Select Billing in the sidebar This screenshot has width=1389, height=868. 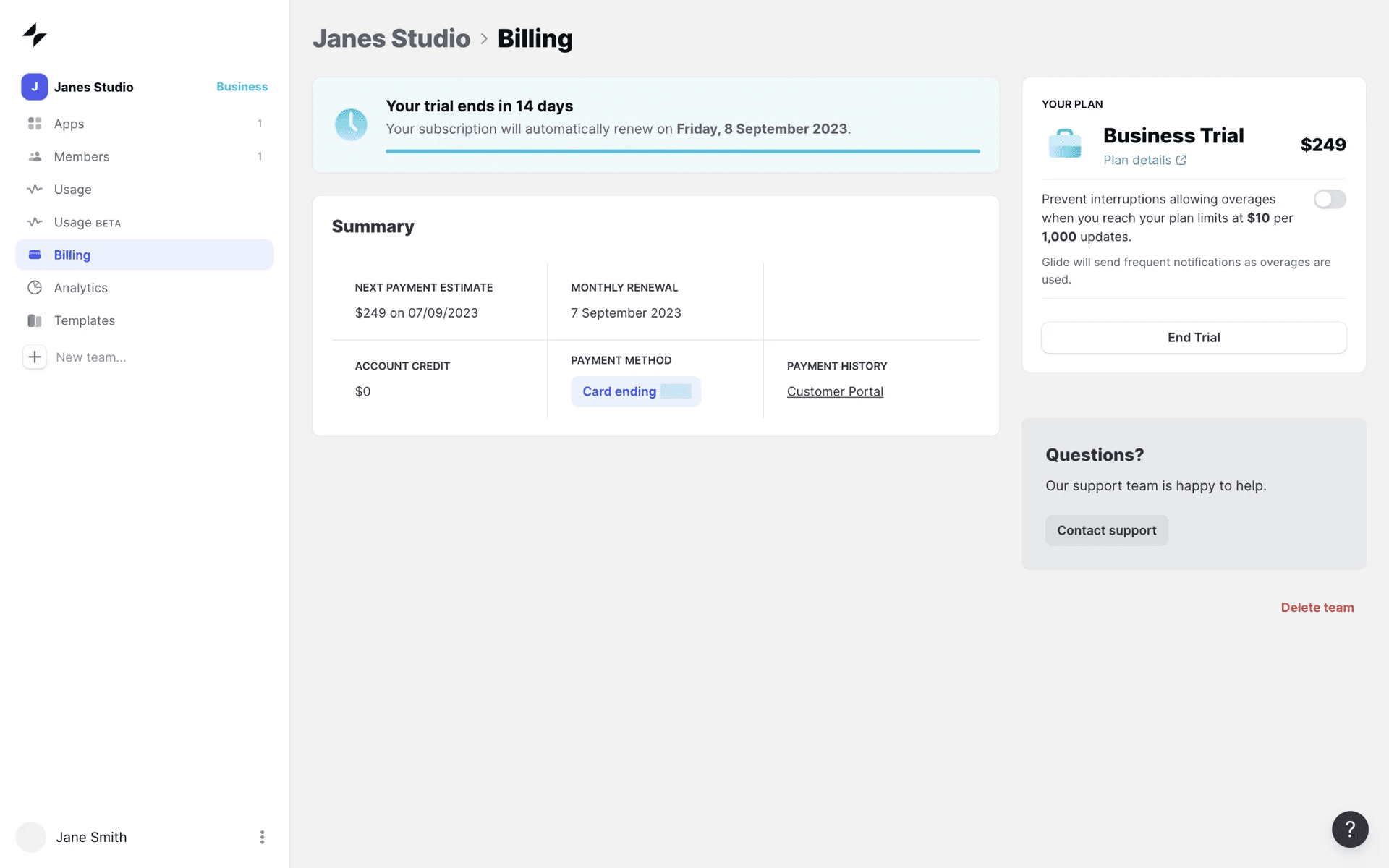point(72,255)
